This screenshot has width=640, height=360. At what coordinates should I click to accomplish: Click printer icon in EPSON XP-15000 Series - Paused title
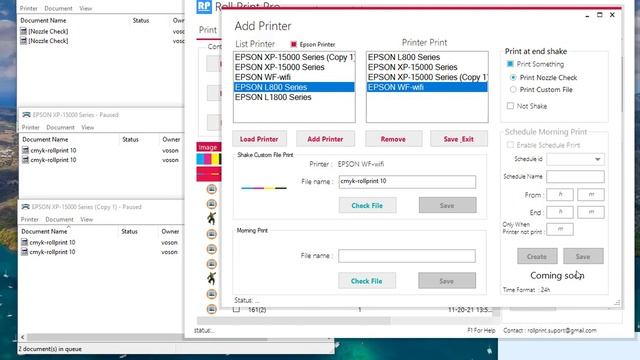(x=26, y=115)
